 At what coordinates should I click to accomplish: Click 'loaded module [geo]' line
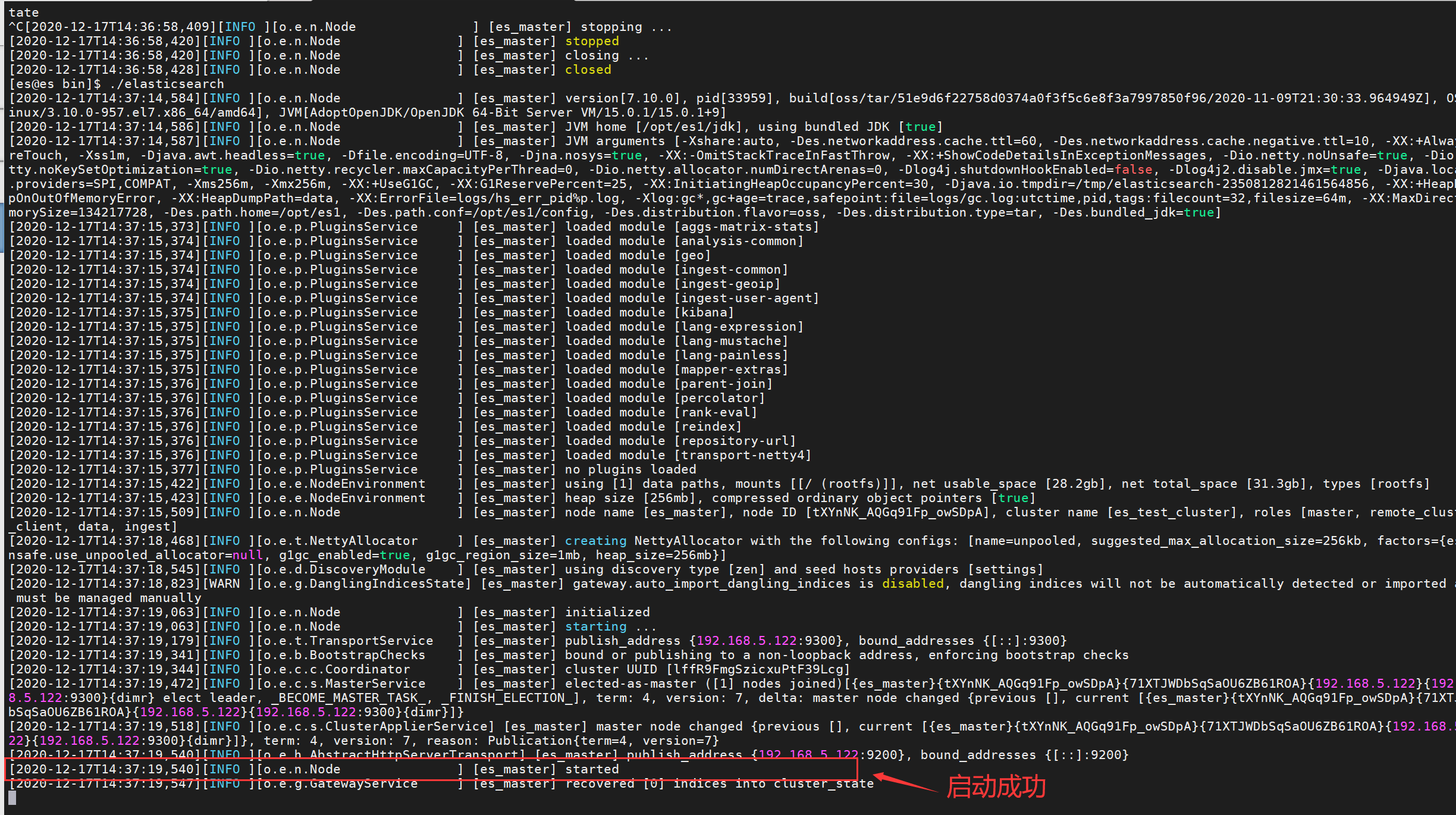(638, 255)
